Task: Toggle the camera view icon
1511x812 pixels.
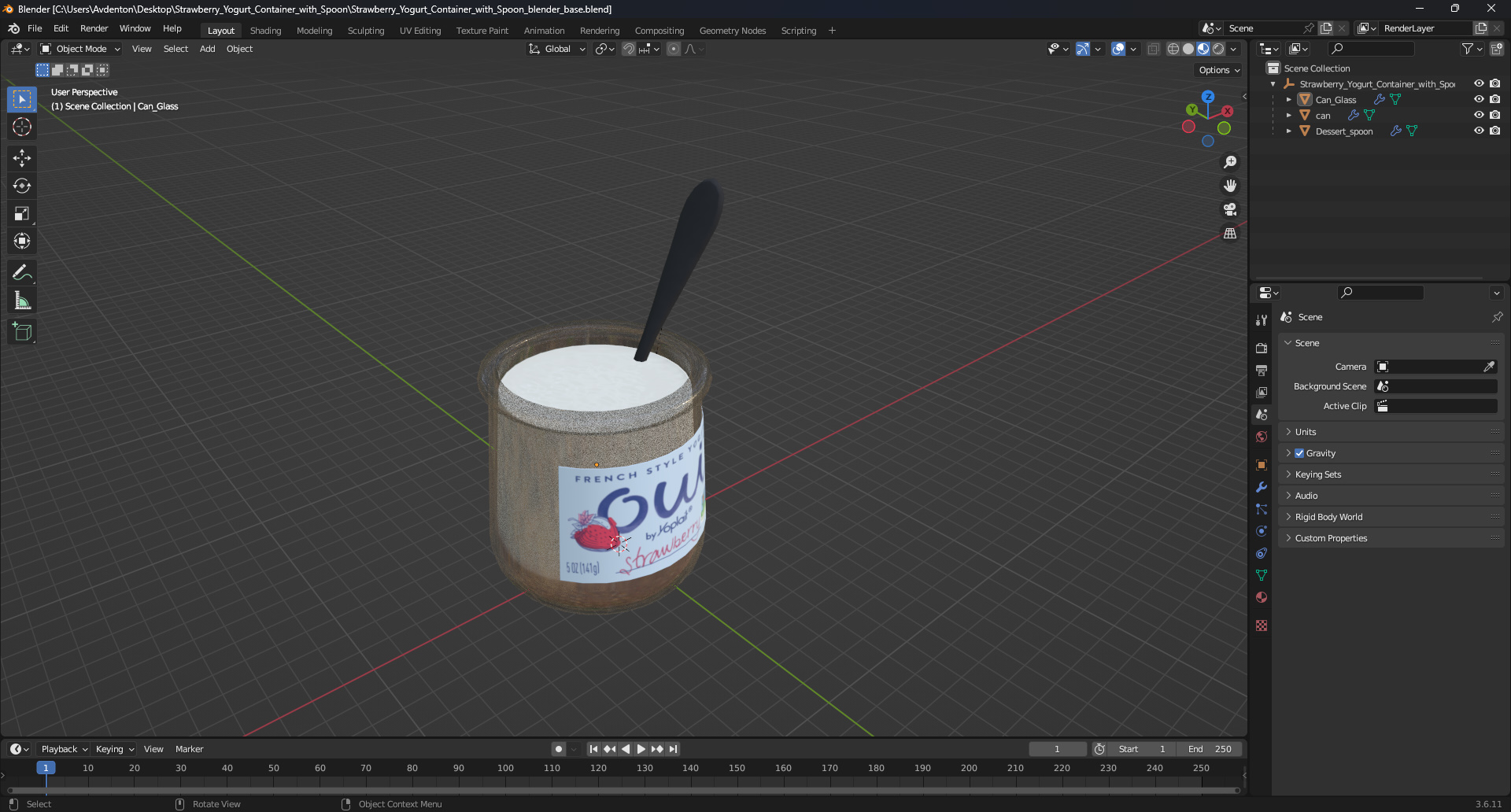Action: pos(1229,209)
